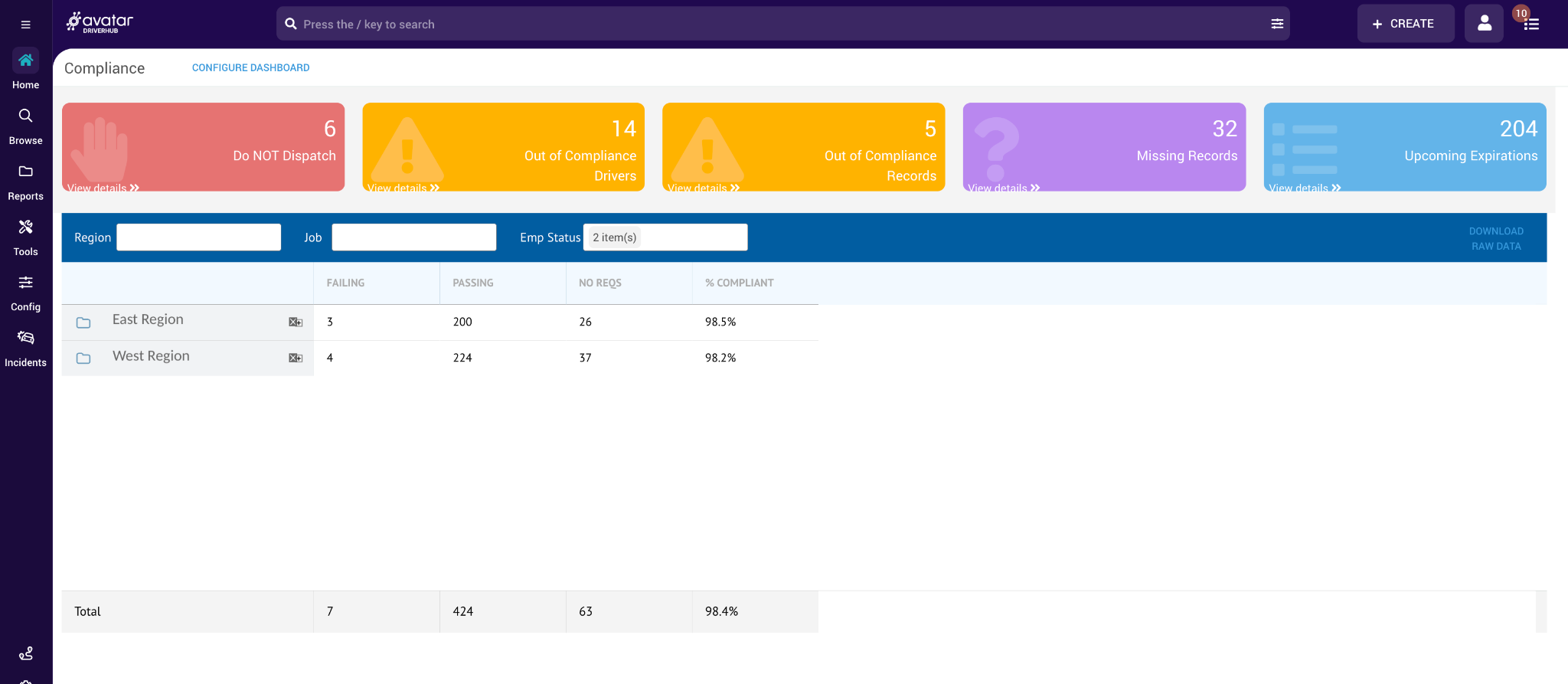Click the Configure Dashboard link

tap(250, 68)
